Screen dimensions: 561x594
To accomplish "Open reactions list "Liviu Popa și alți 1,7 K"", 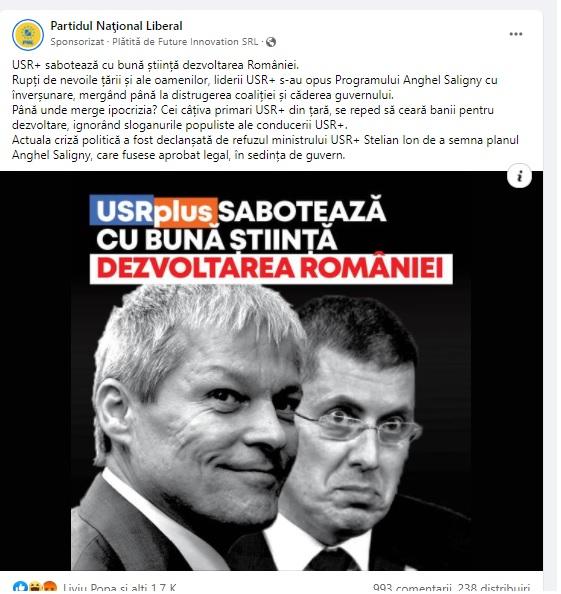I will 120,589.
